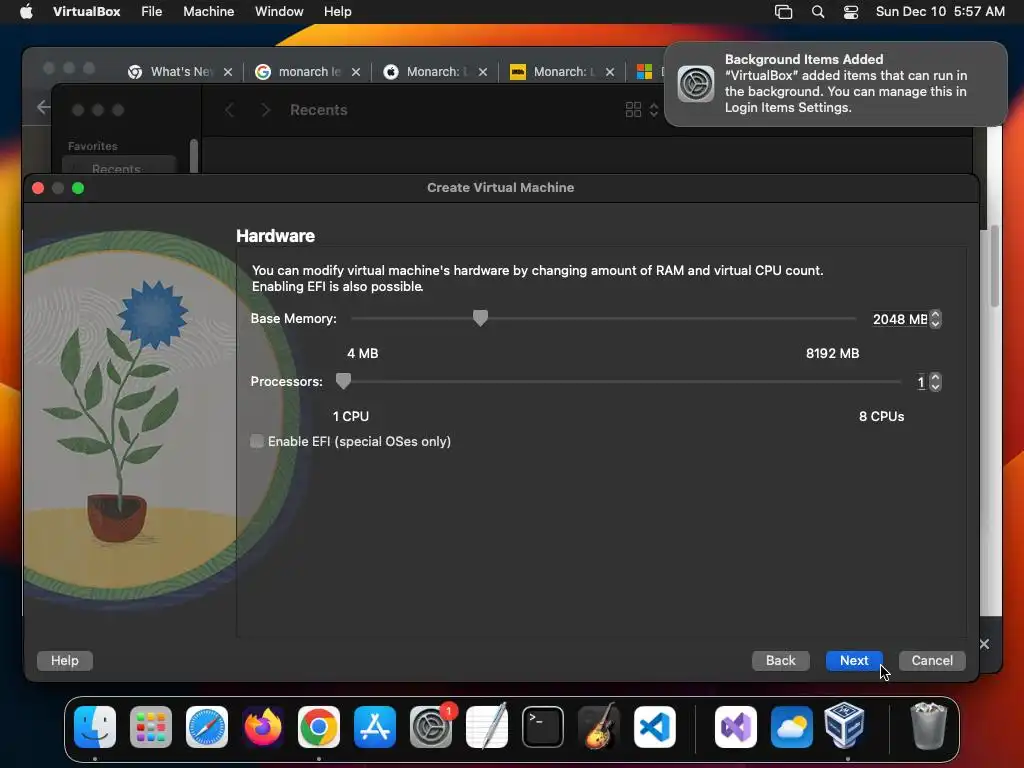Click the Chrome back arrow button

point(43,106)
